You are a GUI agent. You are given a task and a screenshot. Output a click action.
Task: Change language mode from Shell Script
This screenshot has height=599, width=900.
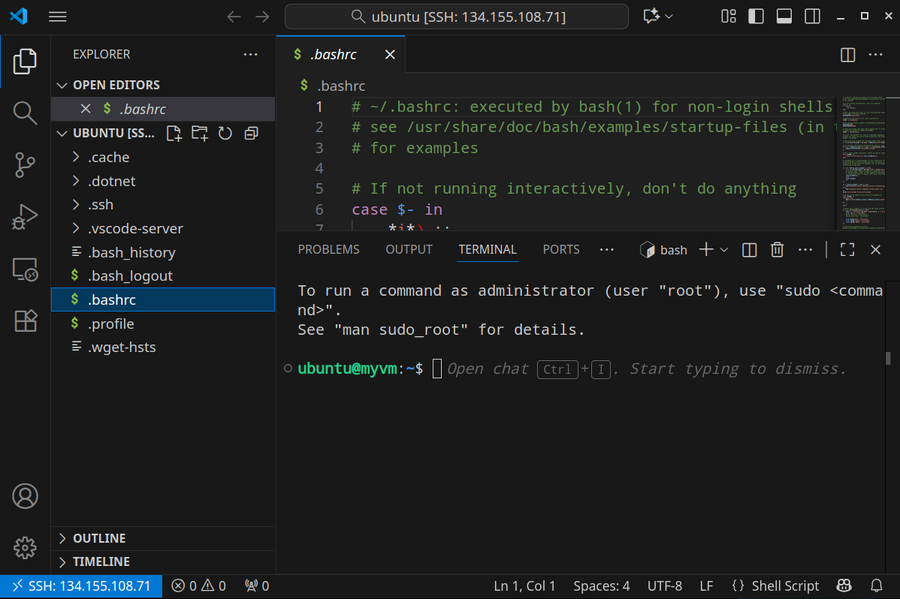pyautogui.click(x=775, y=586)
